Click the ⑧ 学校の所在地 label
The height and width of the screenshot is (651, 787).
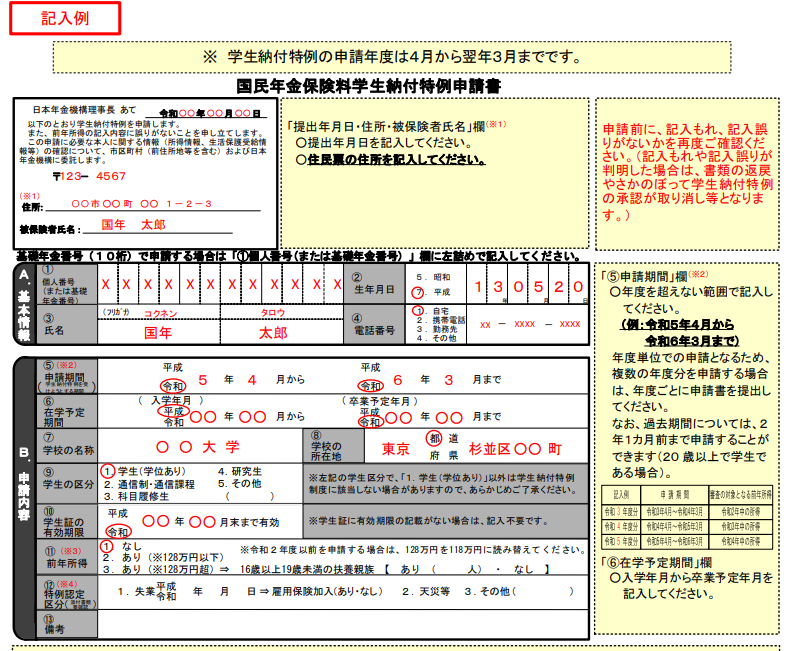point(333,446)
